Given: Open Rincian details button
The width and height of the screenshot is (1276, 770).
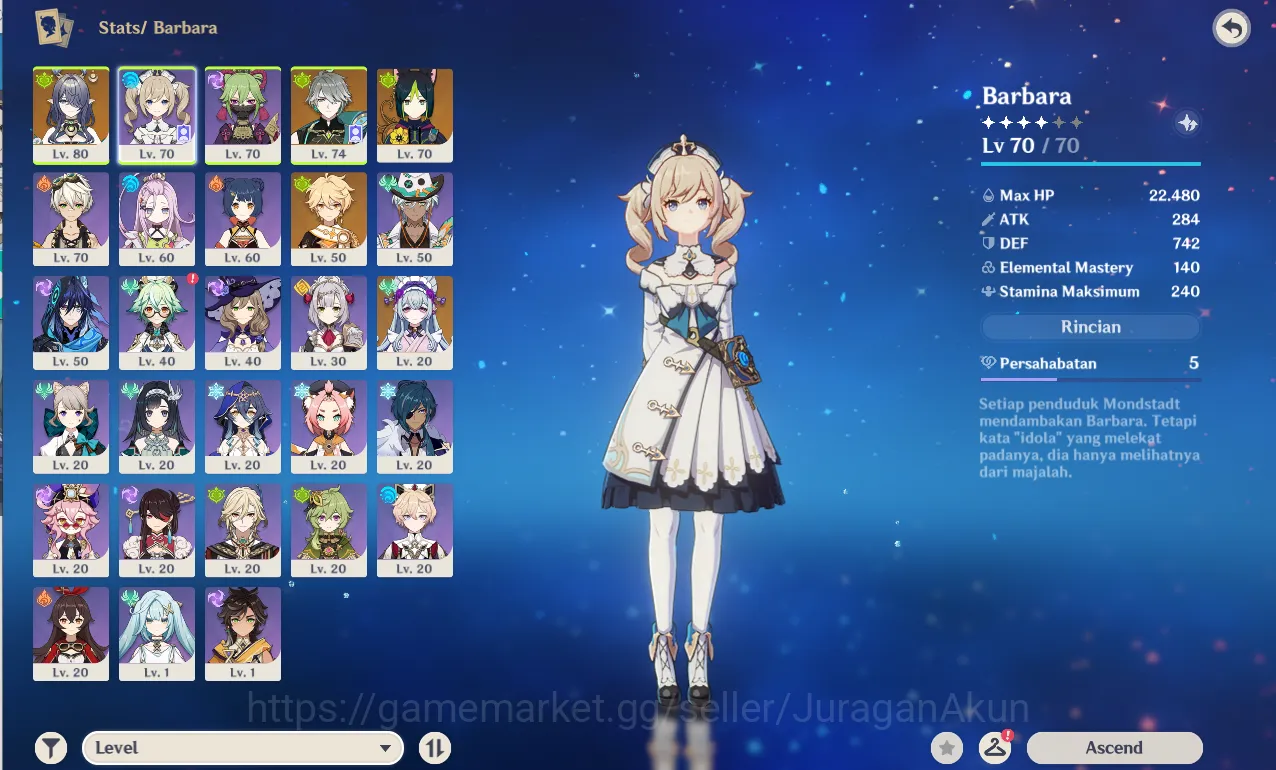Looking at the screenshot, I should [x=1091, y=327].
